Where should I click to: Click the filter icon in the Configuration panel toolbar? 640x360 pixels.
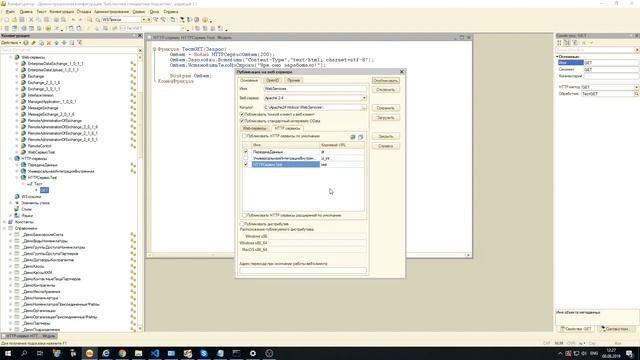pos(80,42)
